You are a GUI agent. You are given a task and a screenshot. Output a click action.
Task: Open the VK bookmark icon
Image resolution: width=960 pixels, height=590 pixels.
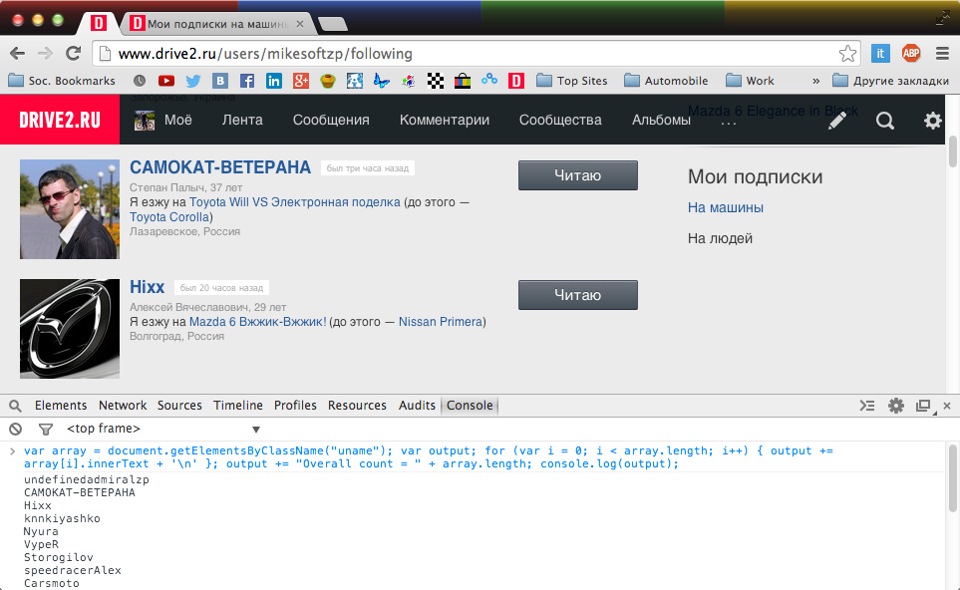(x=220, y=81)
